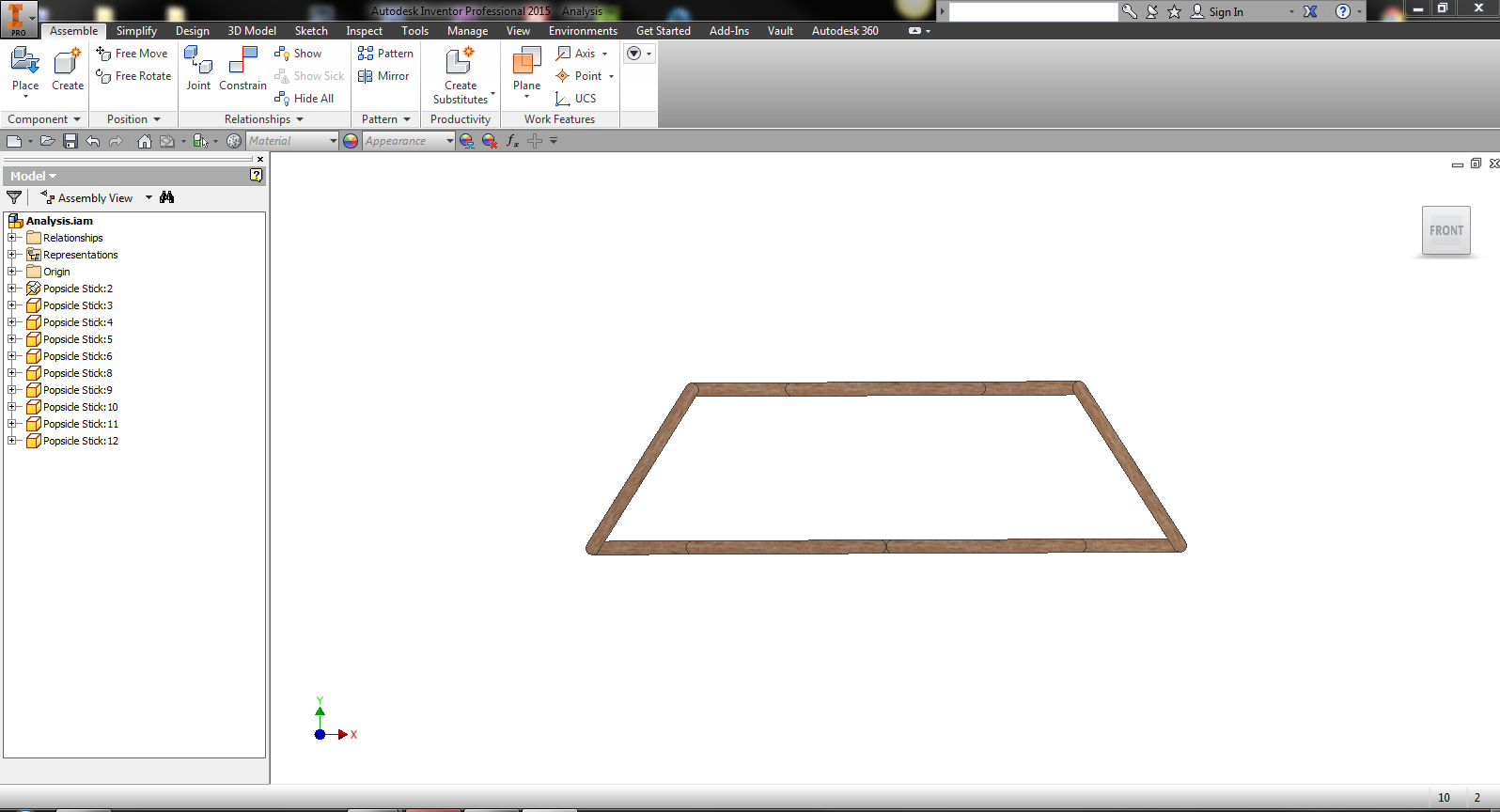Start the Mirror components tool
The width and height of the screenshot is (1500, 812).
coord(383,76)
